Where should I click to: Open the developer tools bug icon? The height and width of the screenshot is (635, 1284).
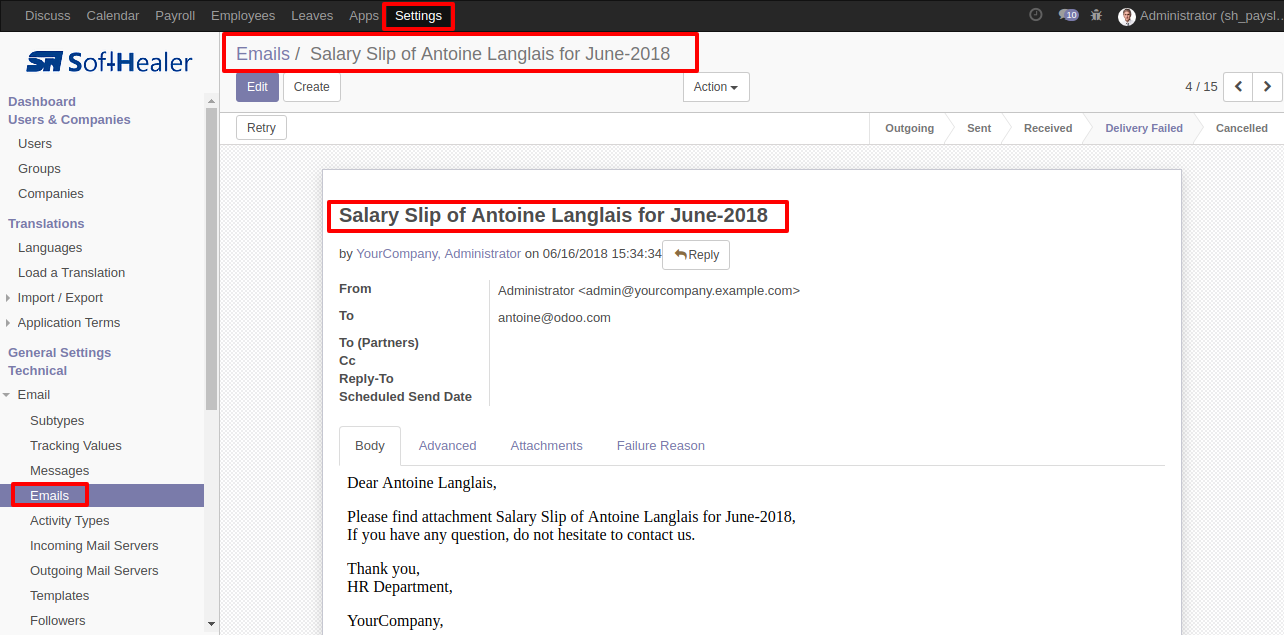[1097, 15]
